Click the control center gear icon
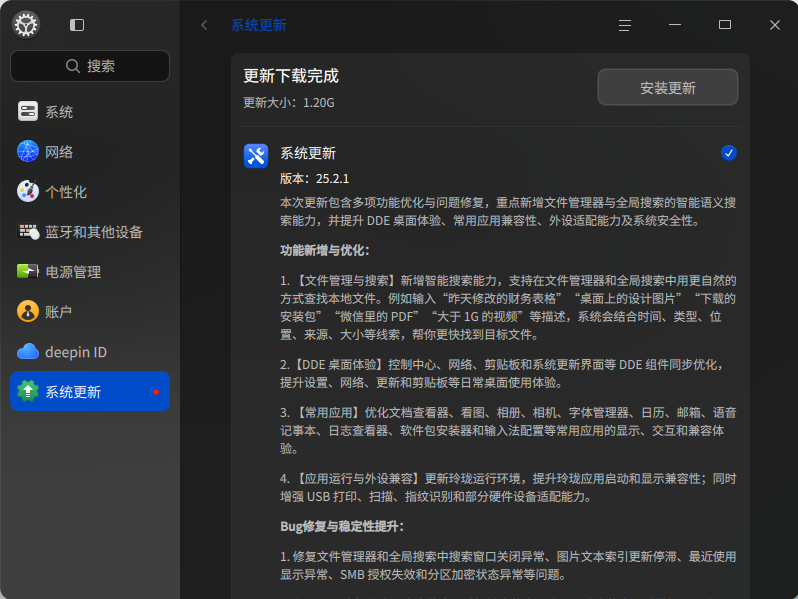798x599 pixels. [26, 24]
